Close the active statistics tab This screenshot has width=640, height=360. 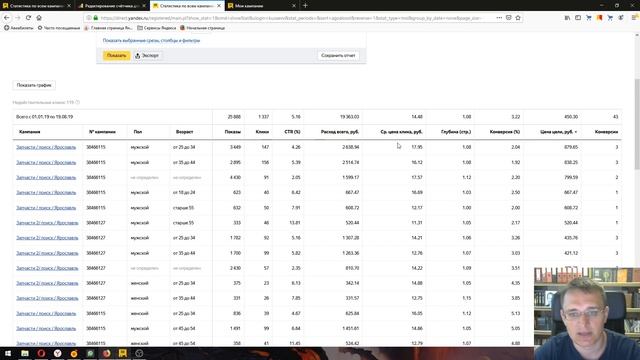click(x=219, y=6)
